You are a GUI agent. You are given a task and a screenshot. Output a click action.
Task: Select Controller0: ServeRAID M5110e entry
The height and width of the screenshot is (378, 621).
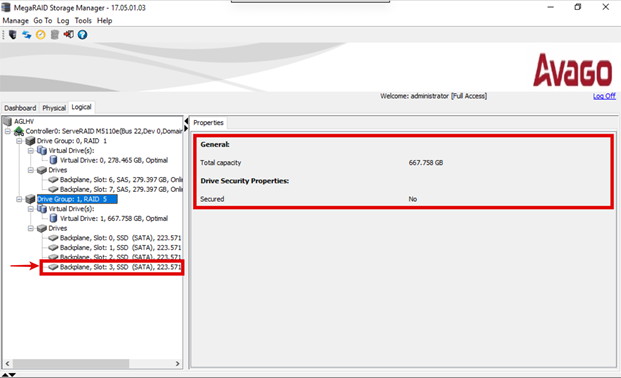104,131
